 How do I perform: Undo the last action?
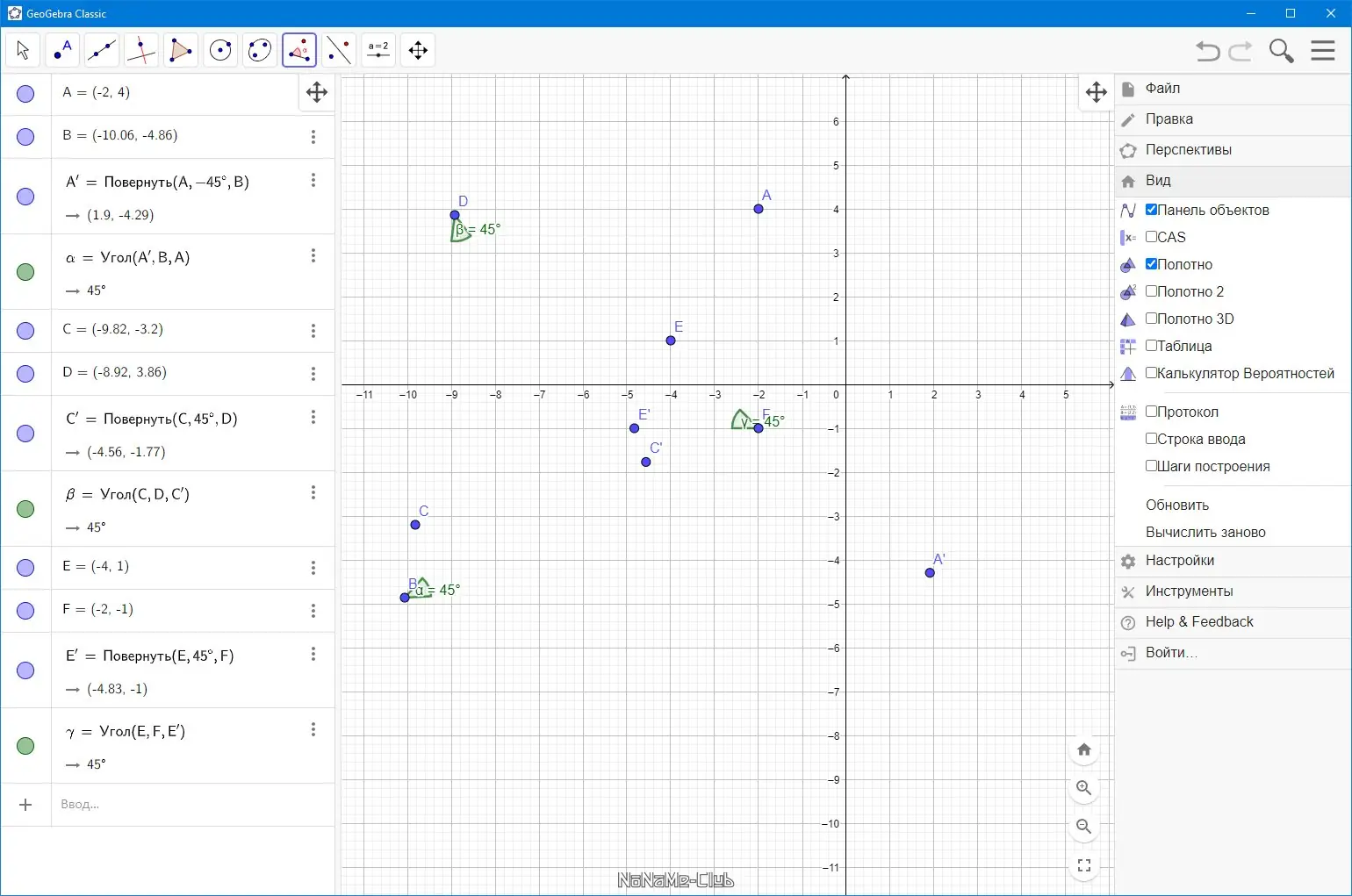point(1208,51)
